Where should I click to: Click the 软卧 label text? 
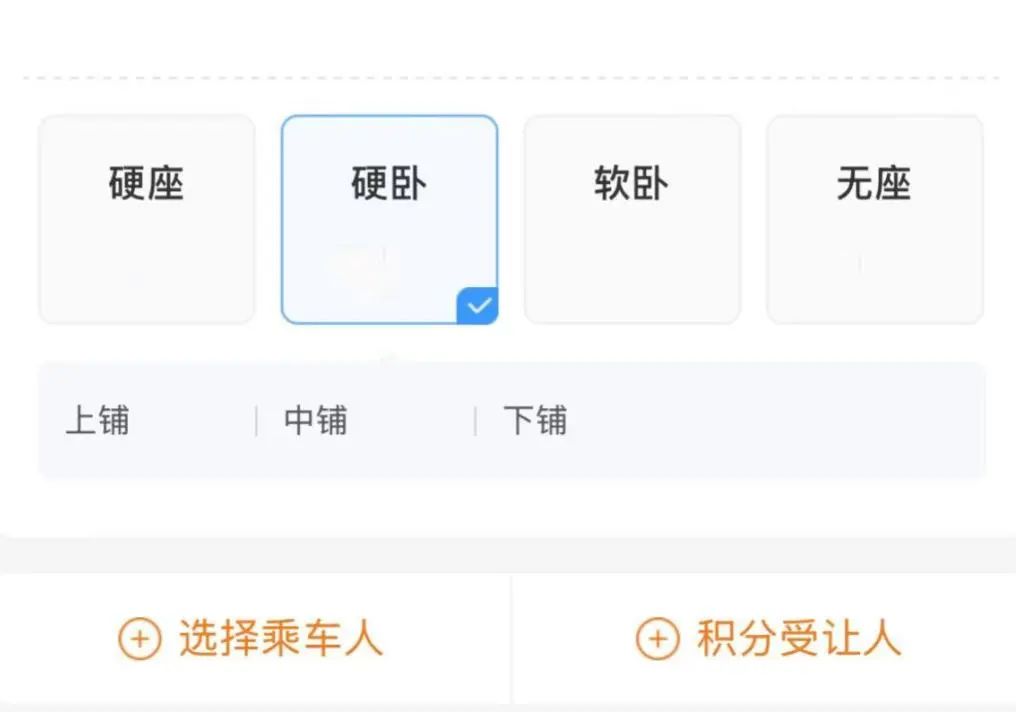pyautogui.click(x=632, y=185)
